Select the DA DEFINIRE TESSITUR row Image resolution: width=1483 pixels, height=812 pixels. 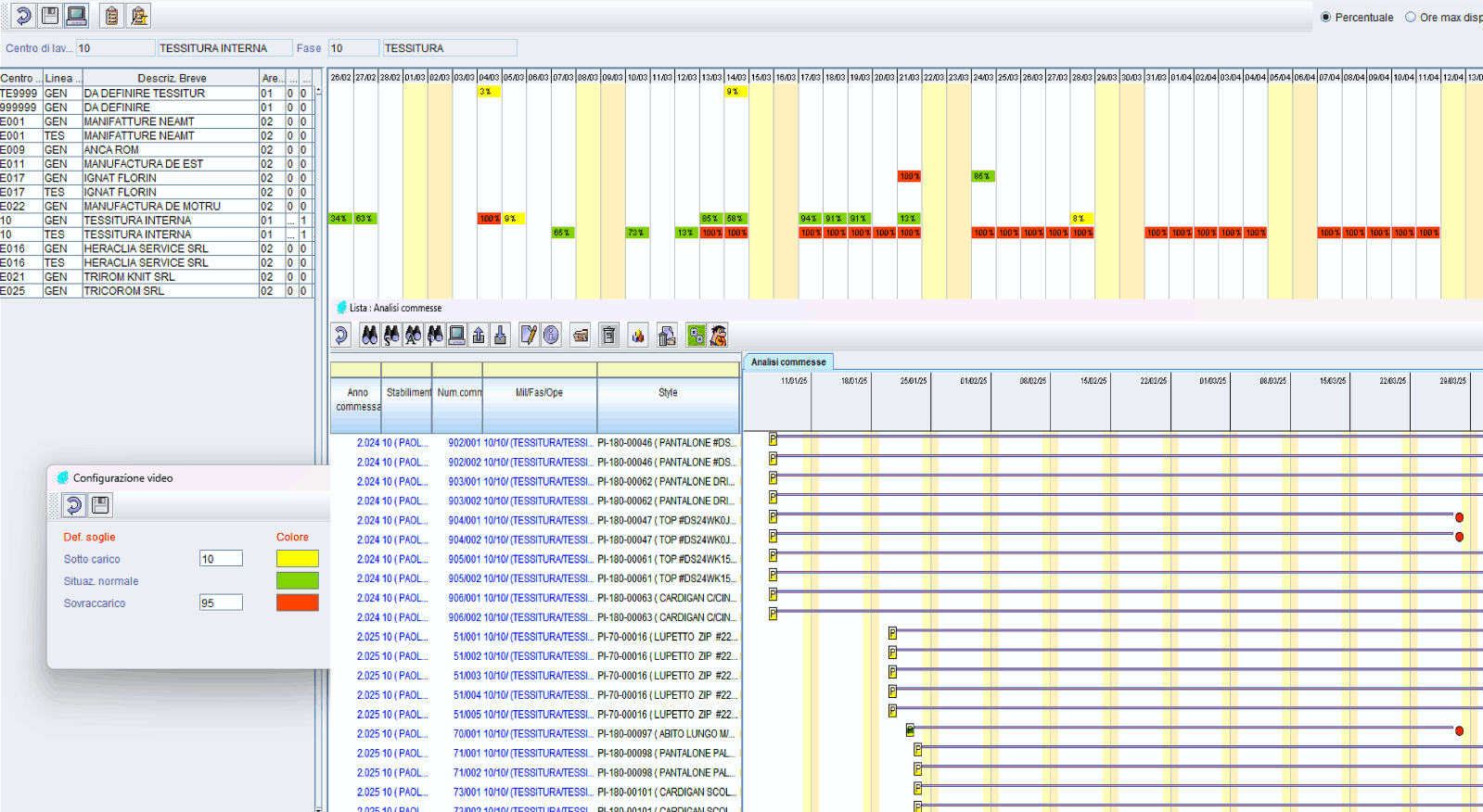pyautogui.click(x=155, y=94)
